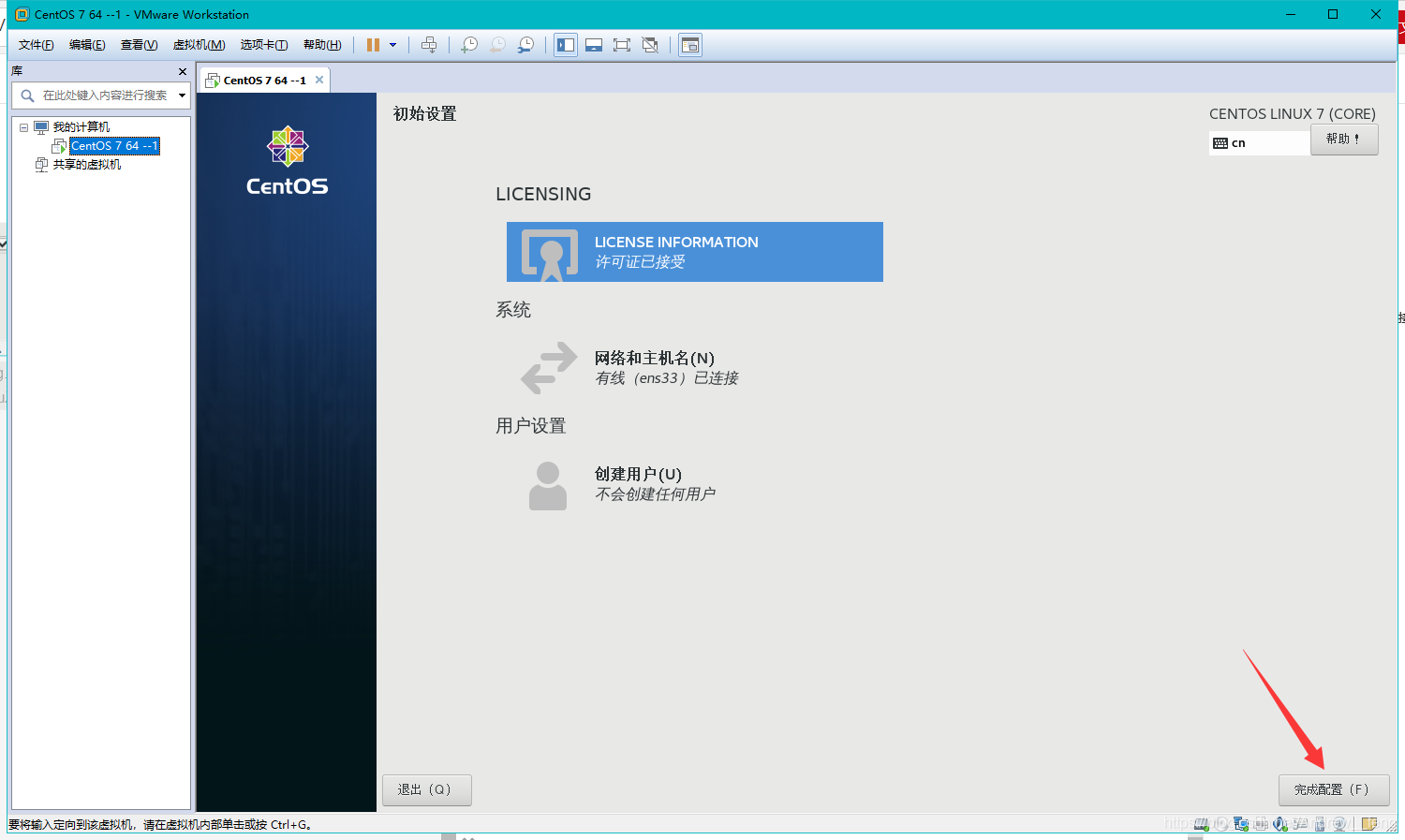1405x840 pixels.
Task: Select 共享的虚拟机 in the library tree
Action: pos(86,165)
